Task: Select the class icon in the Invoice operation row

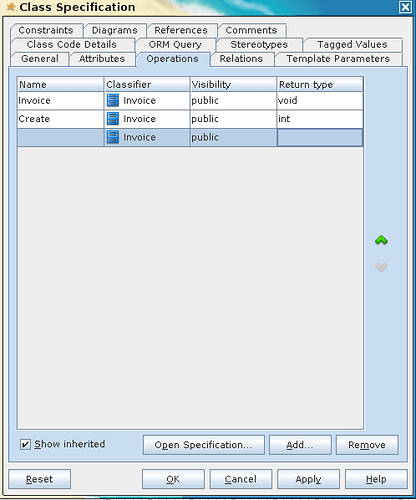Action: tap(113, 100)
